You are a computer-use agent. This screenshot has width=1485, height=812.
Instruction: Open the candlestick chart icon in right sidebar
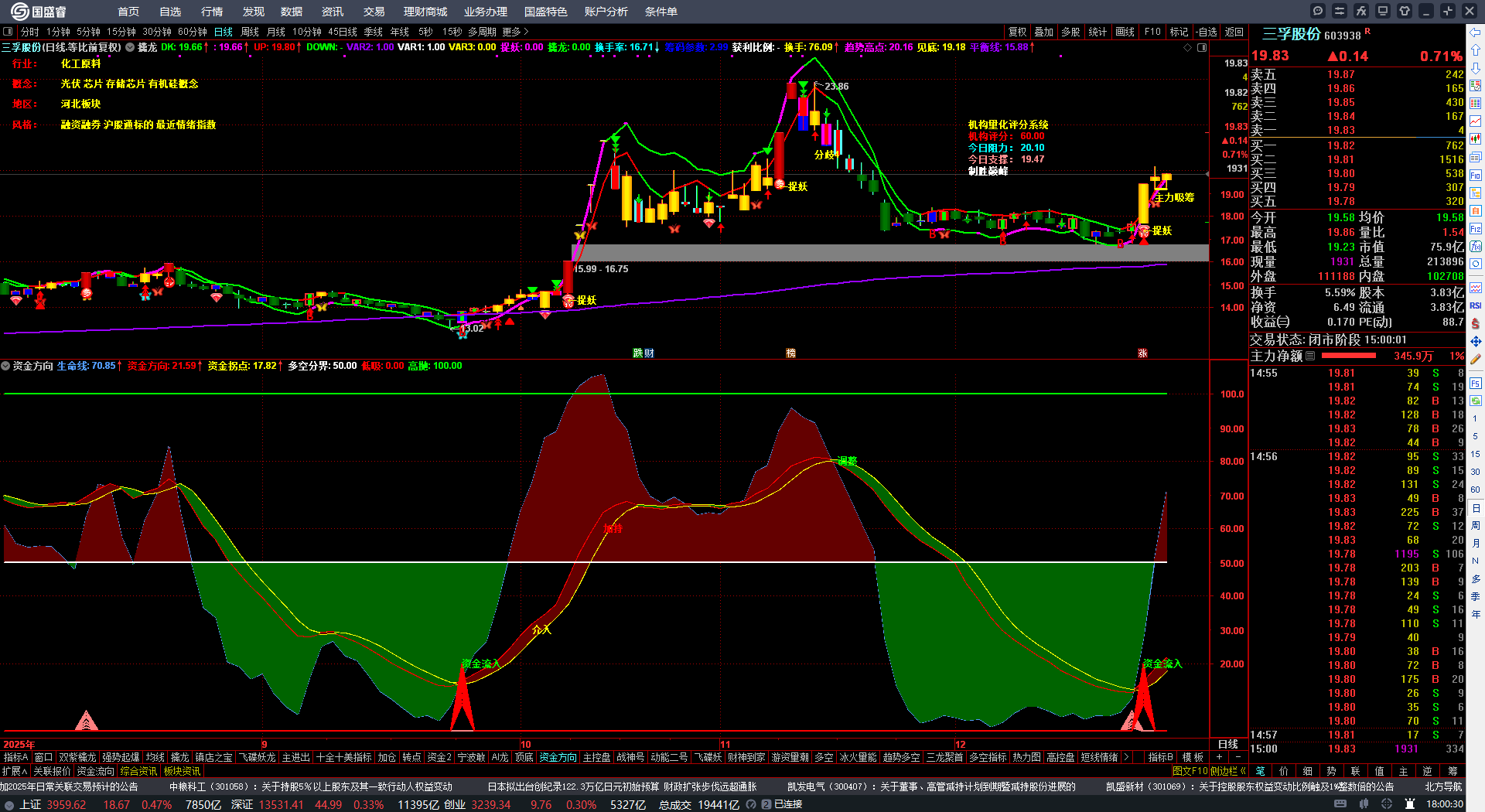coord(1476,139)
